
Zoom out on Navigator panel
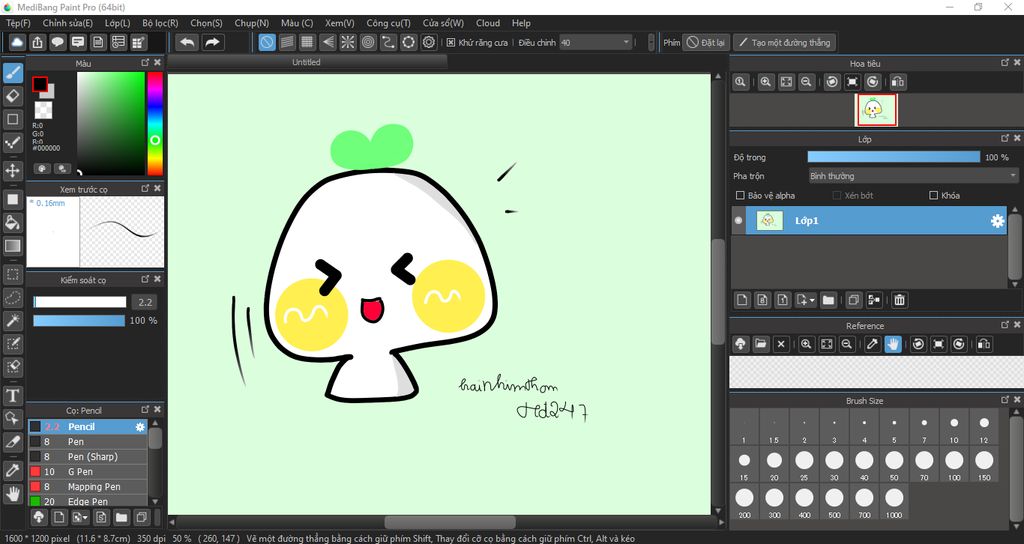pyautogui.click(x=807, y=82)
